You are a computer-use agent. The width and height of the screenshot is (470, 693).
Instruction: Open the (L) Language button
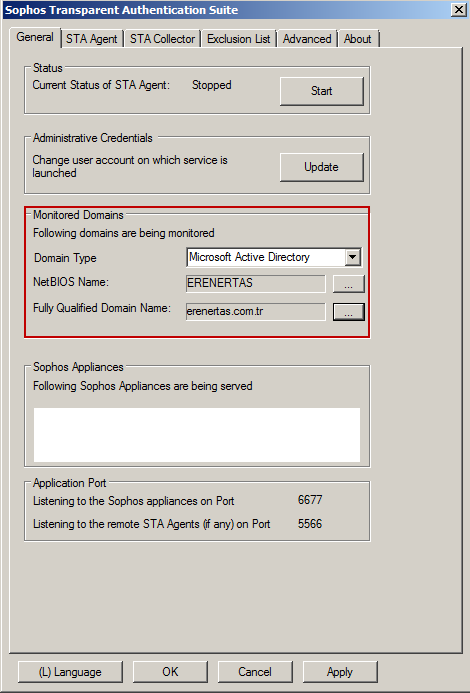(x=70, y=672)
